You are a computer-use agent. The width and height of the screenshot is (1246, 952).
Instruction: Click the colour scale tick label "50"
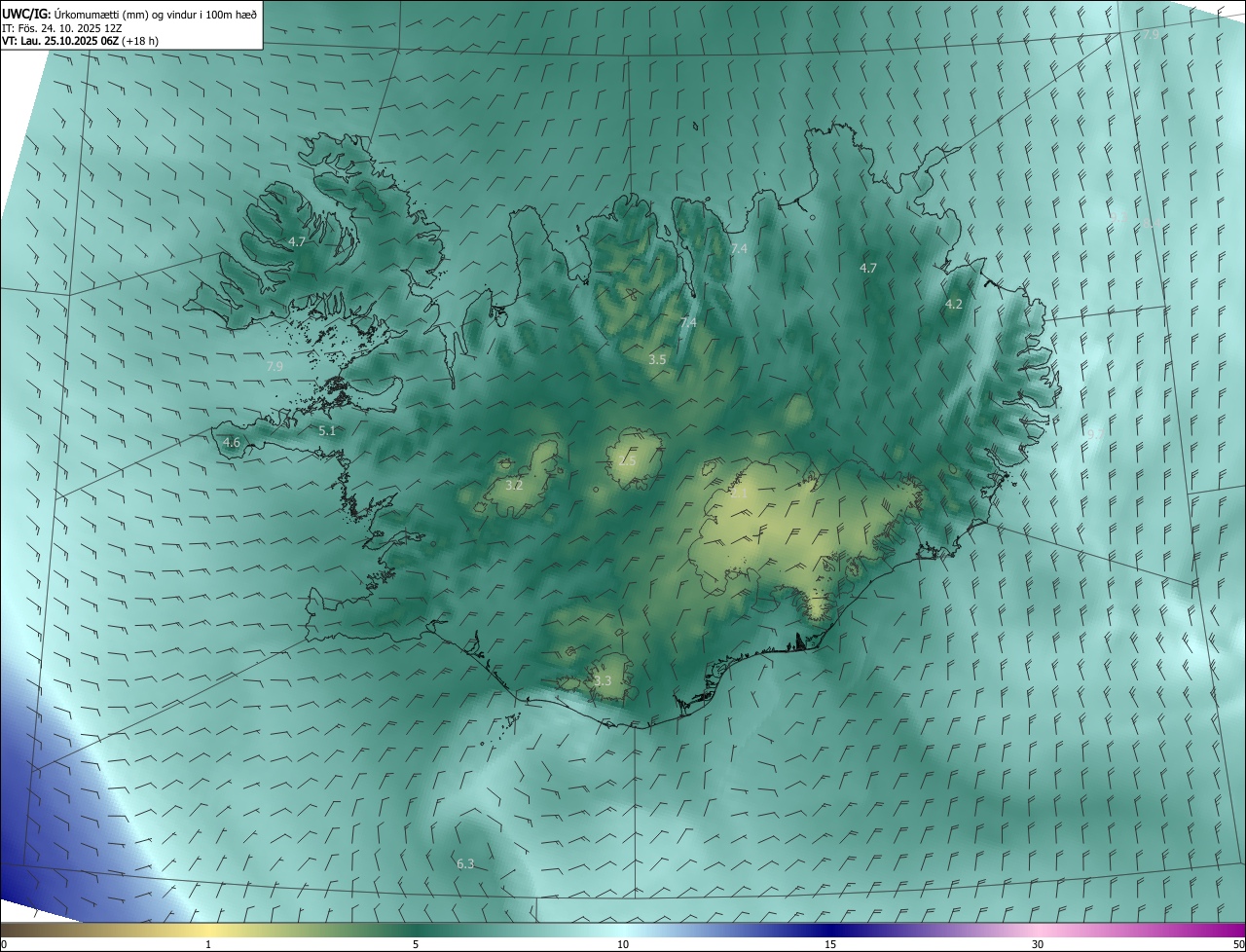pos(1238,944)
